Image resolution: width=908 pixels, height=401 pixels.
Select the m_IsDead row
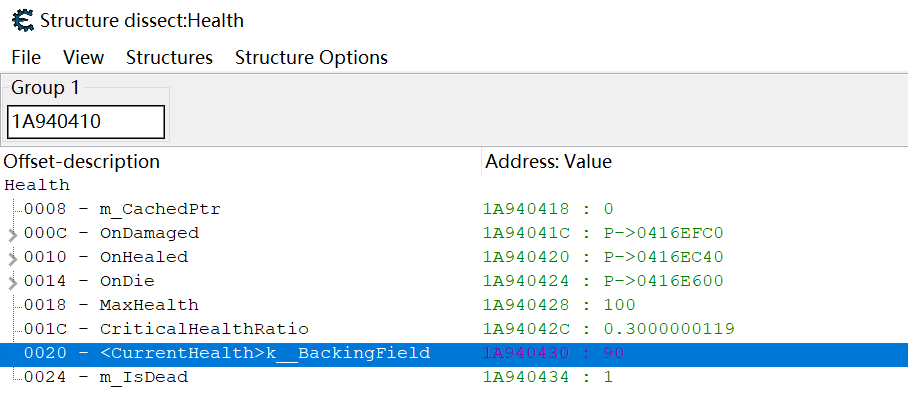(143, 377)
